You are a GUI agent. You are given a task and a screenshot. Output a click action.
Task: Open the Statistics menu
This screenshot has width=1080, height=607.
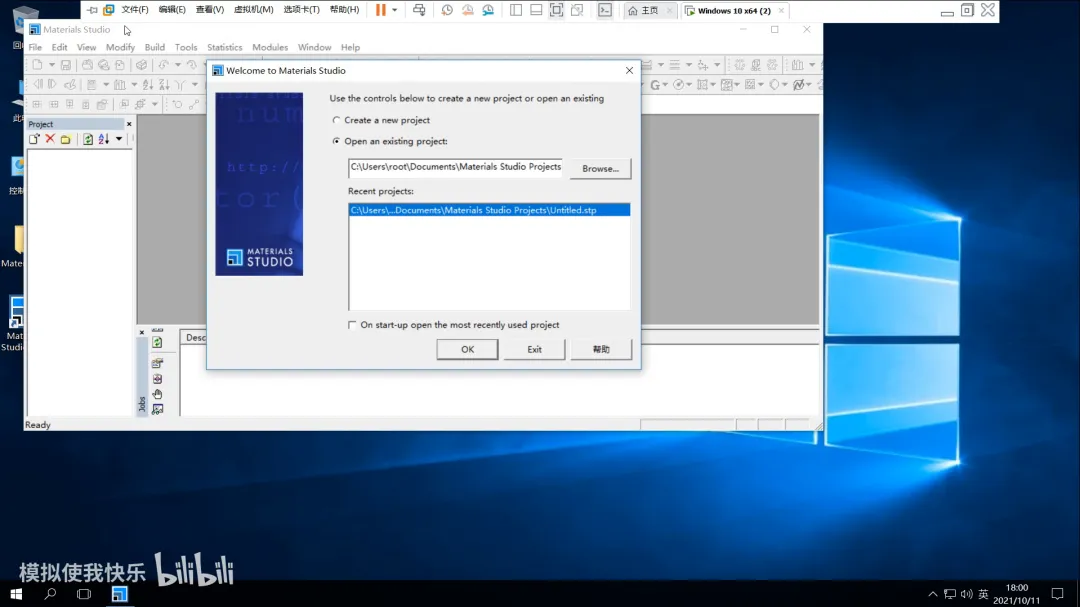[x=225, y=48]
